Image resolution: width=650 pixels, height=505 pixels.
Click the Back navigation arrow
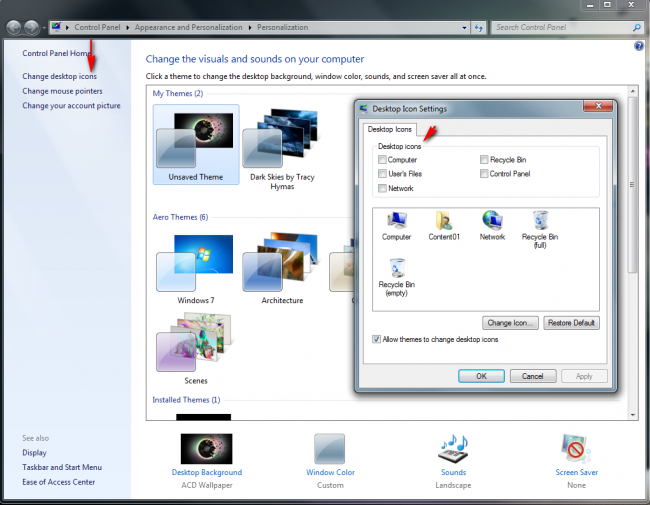[14, 28]
